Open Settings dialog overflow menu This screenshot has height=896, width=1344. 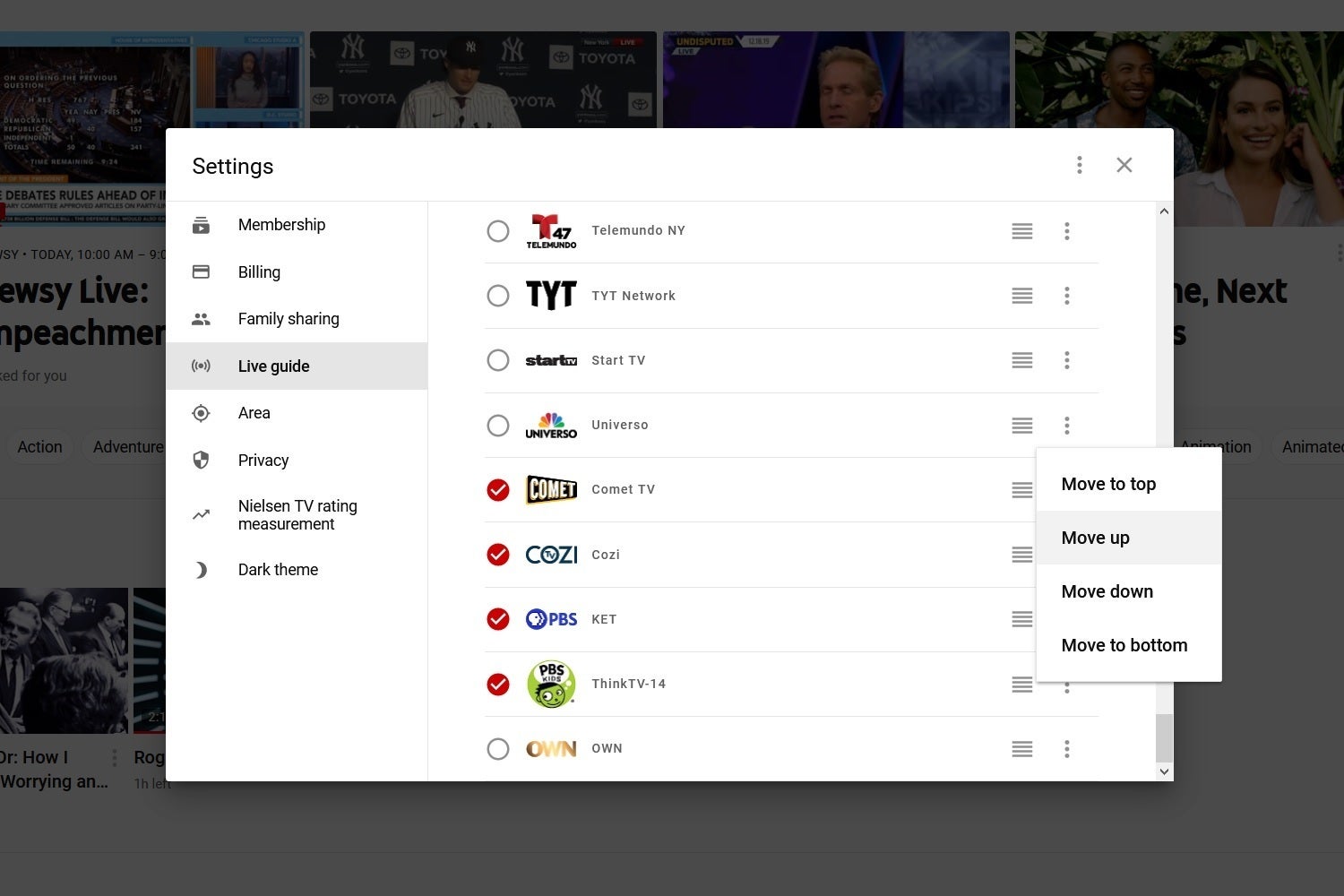pyautogui.click(x=1080, y=165)
